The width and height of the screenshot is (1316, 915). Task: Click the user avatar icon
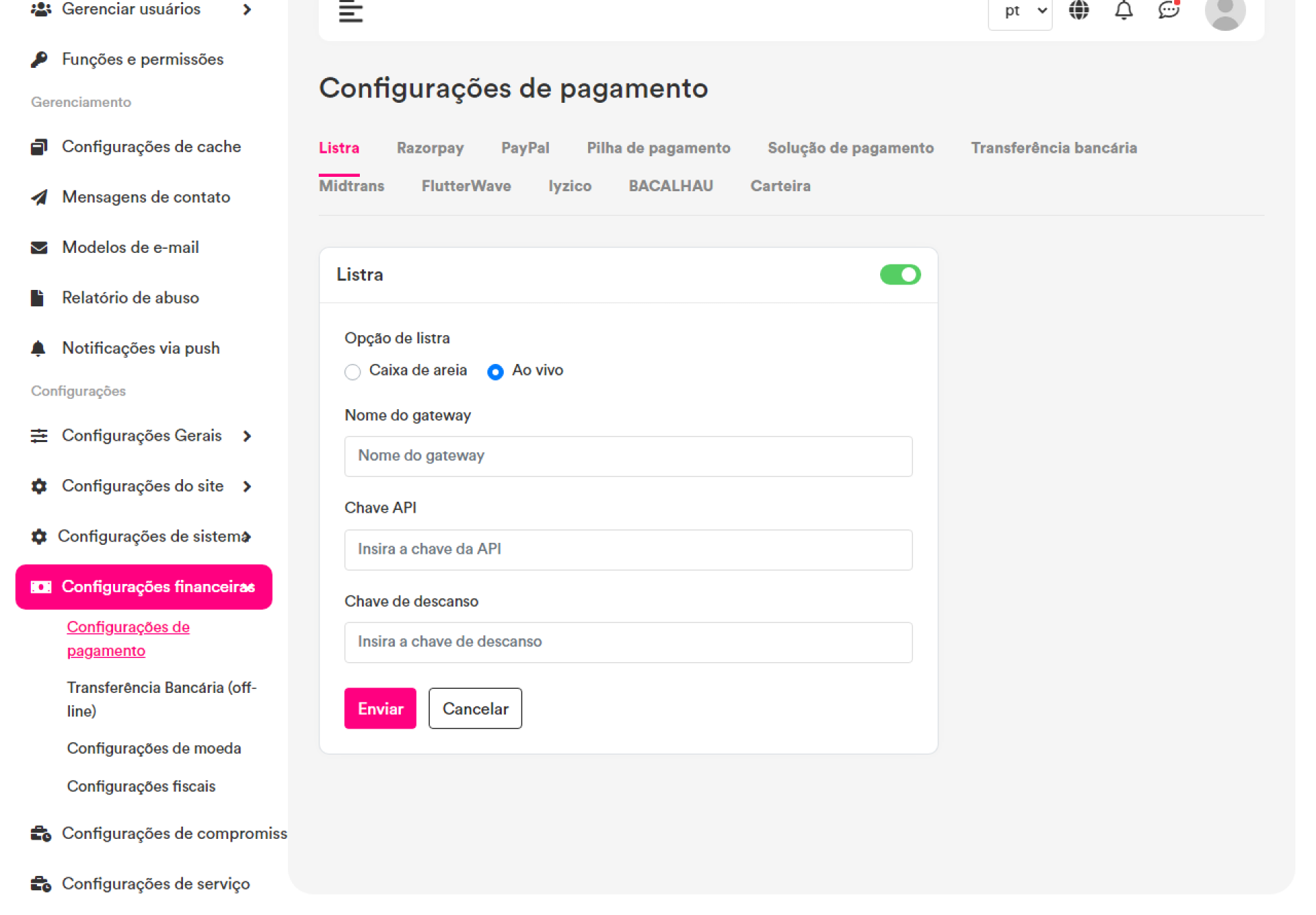pyautogui.click(x=1224, y=12)
